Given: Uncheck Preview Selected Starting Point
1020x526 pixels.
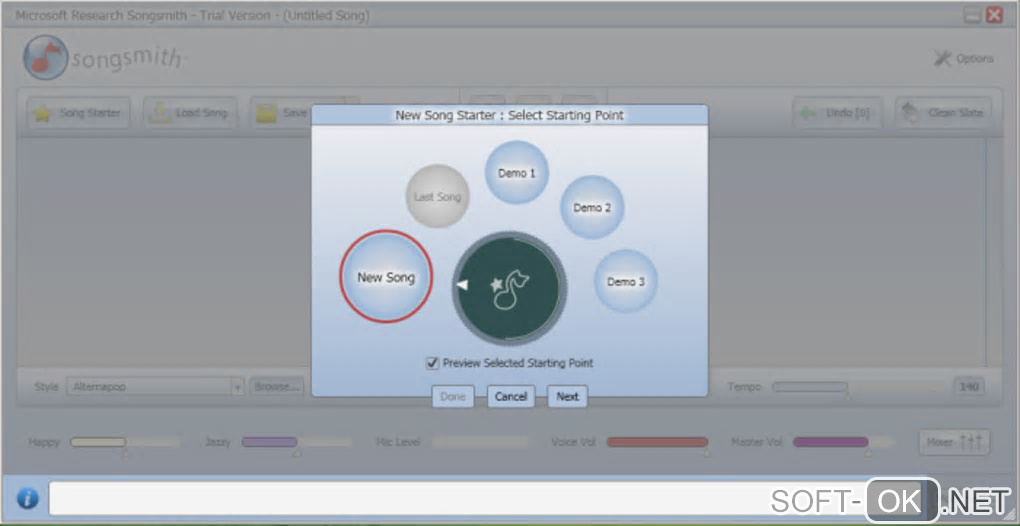Looking at the screenshot, I should click(x=432, y=363).
